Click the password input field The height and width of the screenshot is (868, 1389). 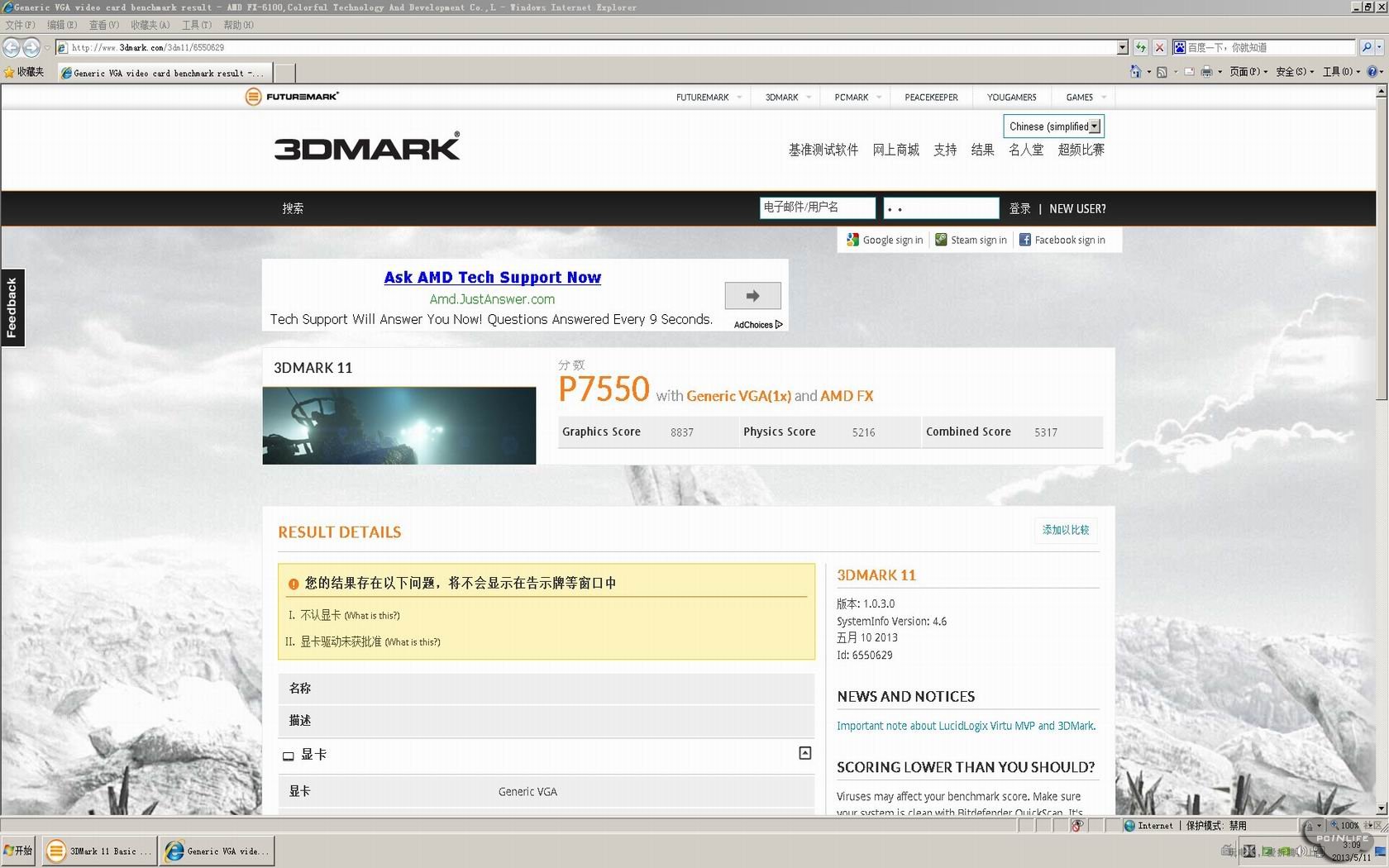[x=942, y=207]
